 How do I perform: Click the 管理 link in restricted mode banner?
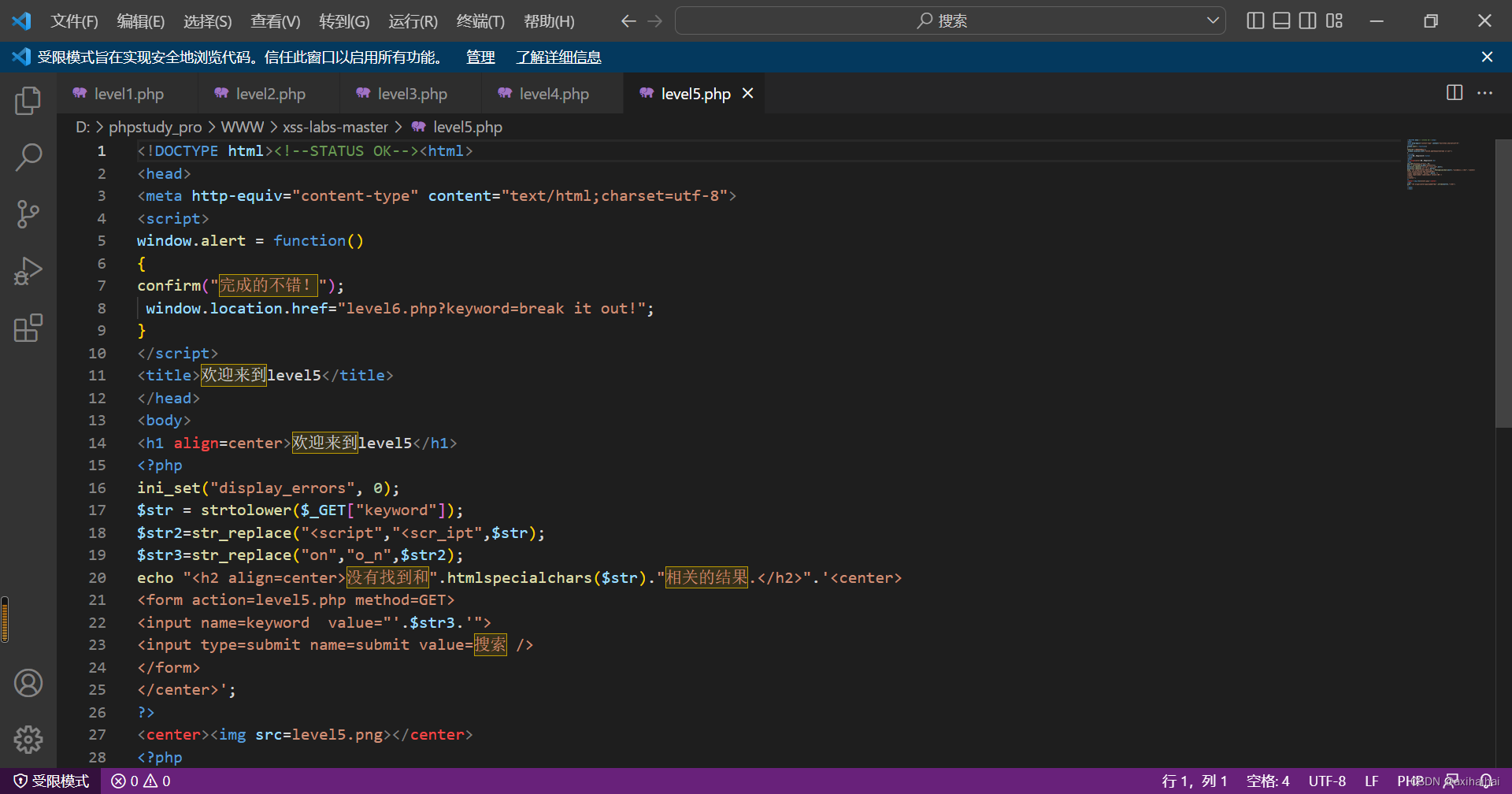click(x=480, y=57)
